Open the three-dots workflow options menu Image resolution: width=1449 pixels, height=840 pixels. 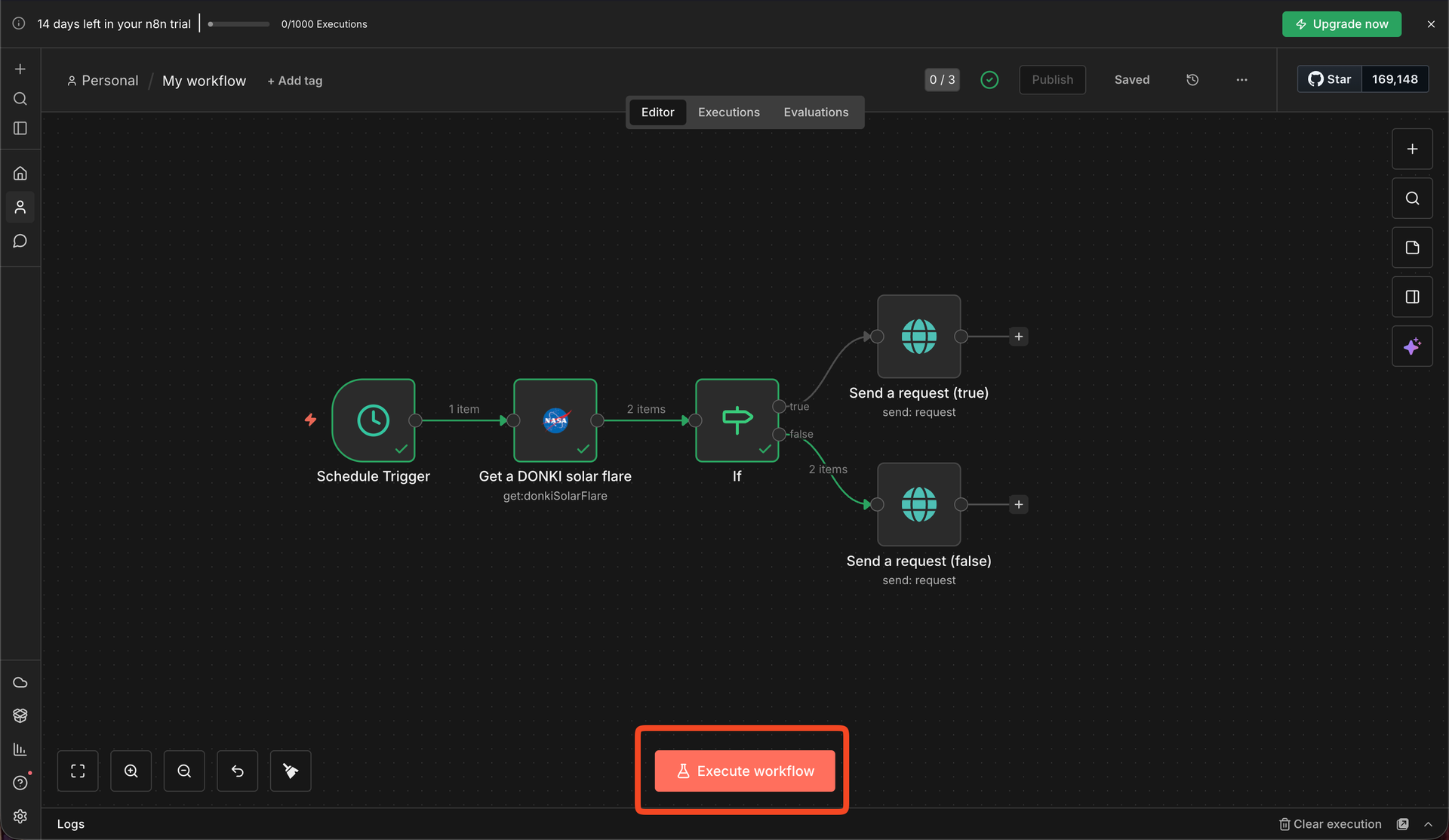[x=1241, y=80]
